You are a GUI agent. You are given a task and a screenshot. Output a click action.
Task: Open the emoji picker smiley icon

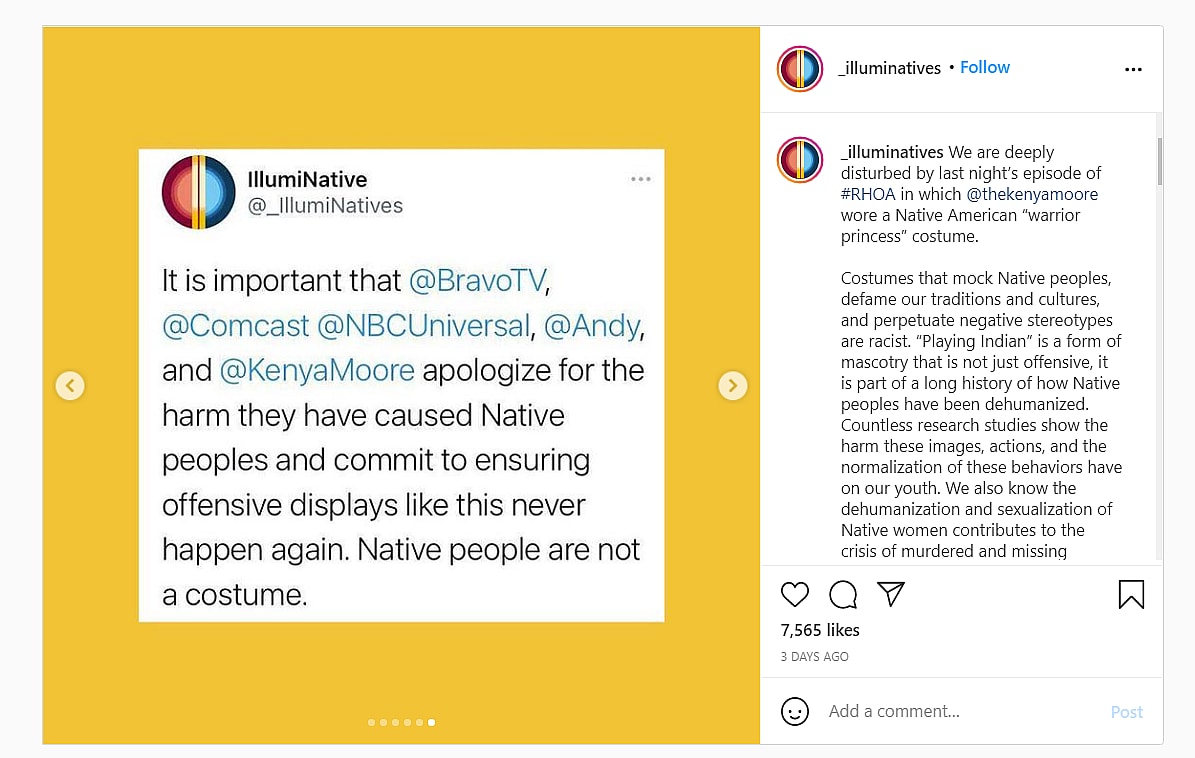(795, 711)
